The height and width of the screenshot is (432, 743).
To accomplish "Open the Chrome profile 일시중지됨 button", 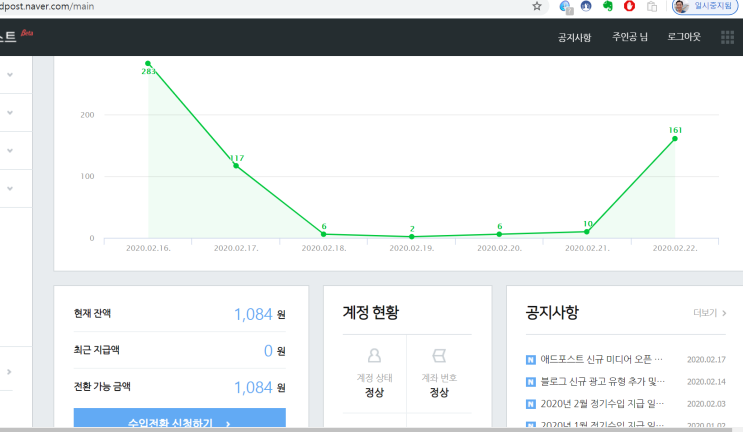I will point(705,7).
